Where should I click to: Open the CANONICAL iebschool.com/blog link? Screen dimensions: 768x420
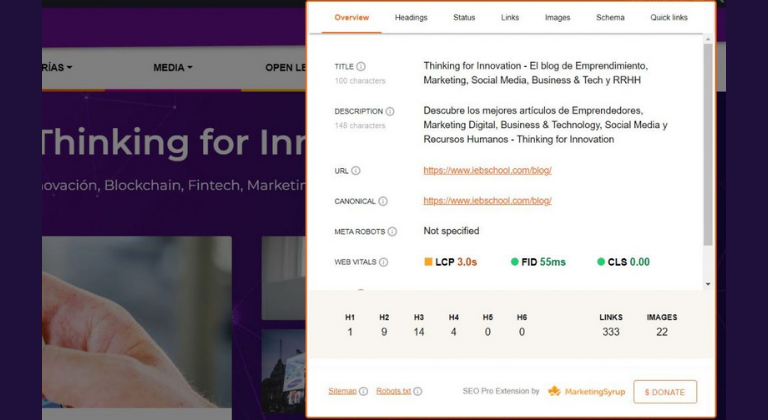pos(487,200)
